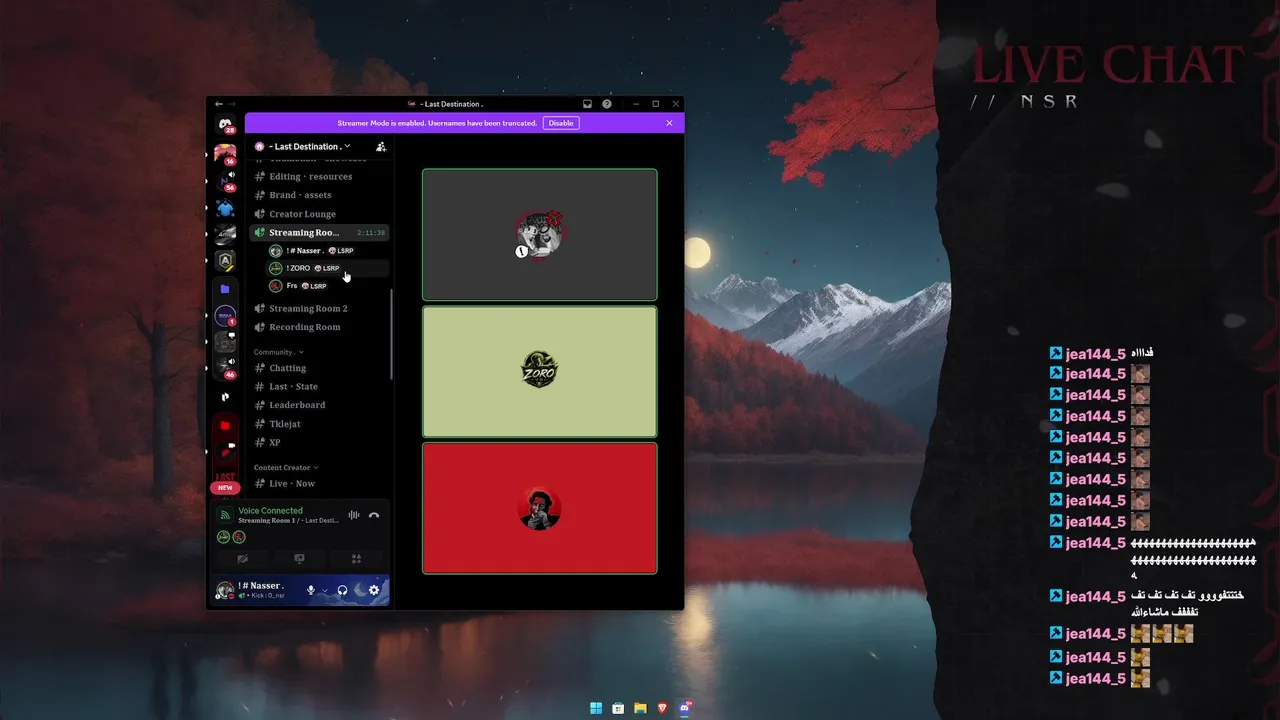Open user settings gear icon
The image size is (1280, 720).
tap(374, 590)
